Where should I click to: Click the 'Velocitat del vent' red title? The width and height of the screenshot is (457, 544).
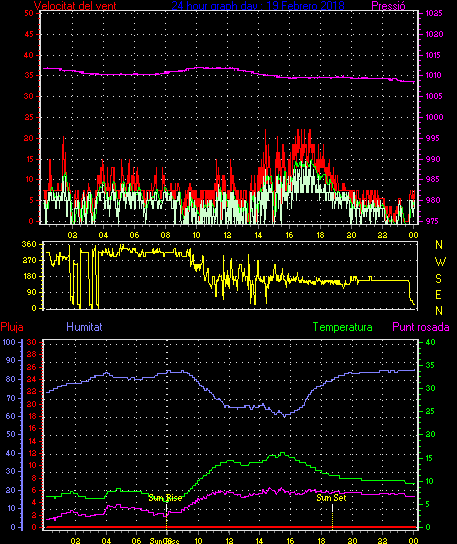coord(75,6)
